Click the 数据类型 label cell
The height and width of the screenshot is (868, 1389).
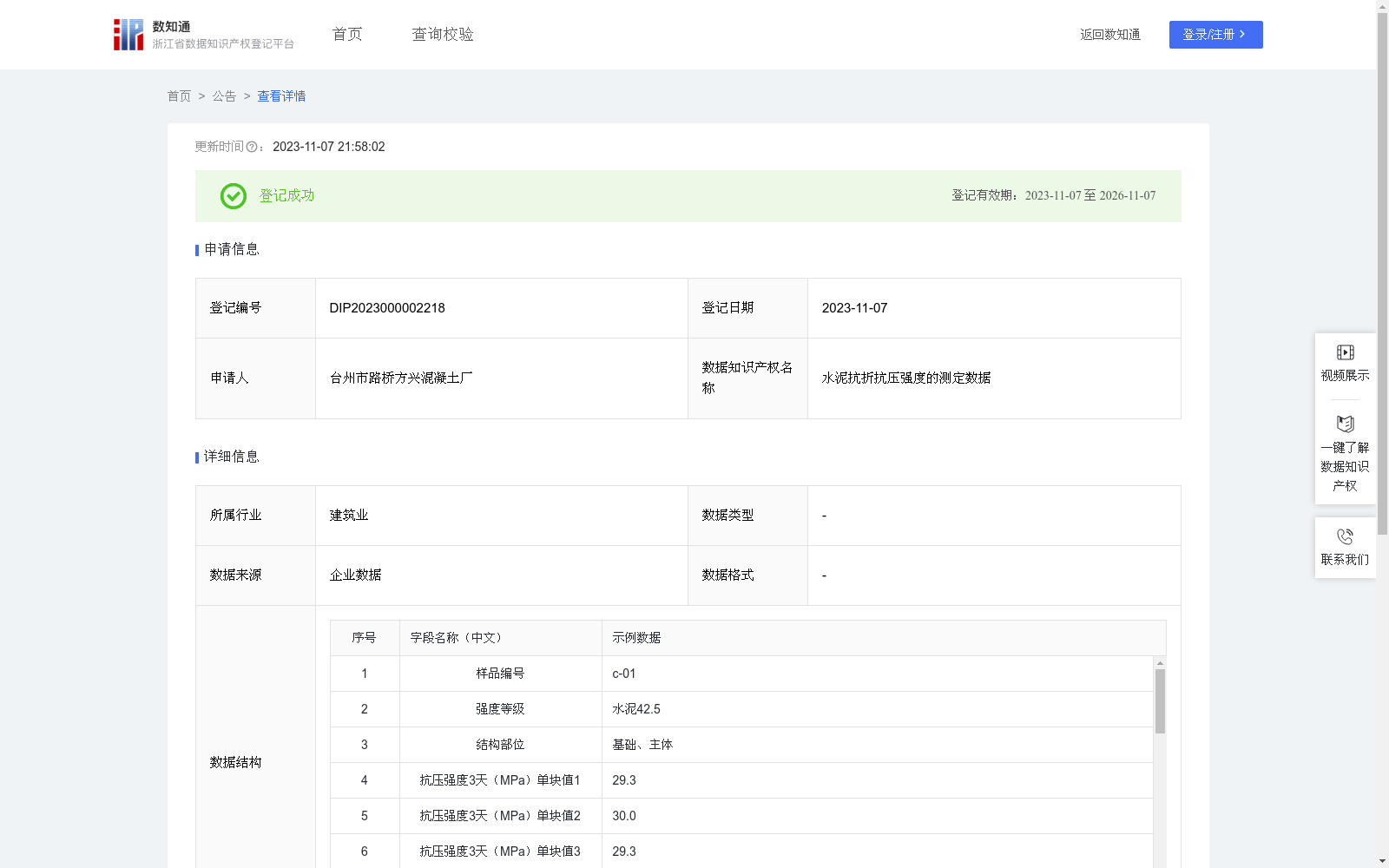(x=747, y=516)
